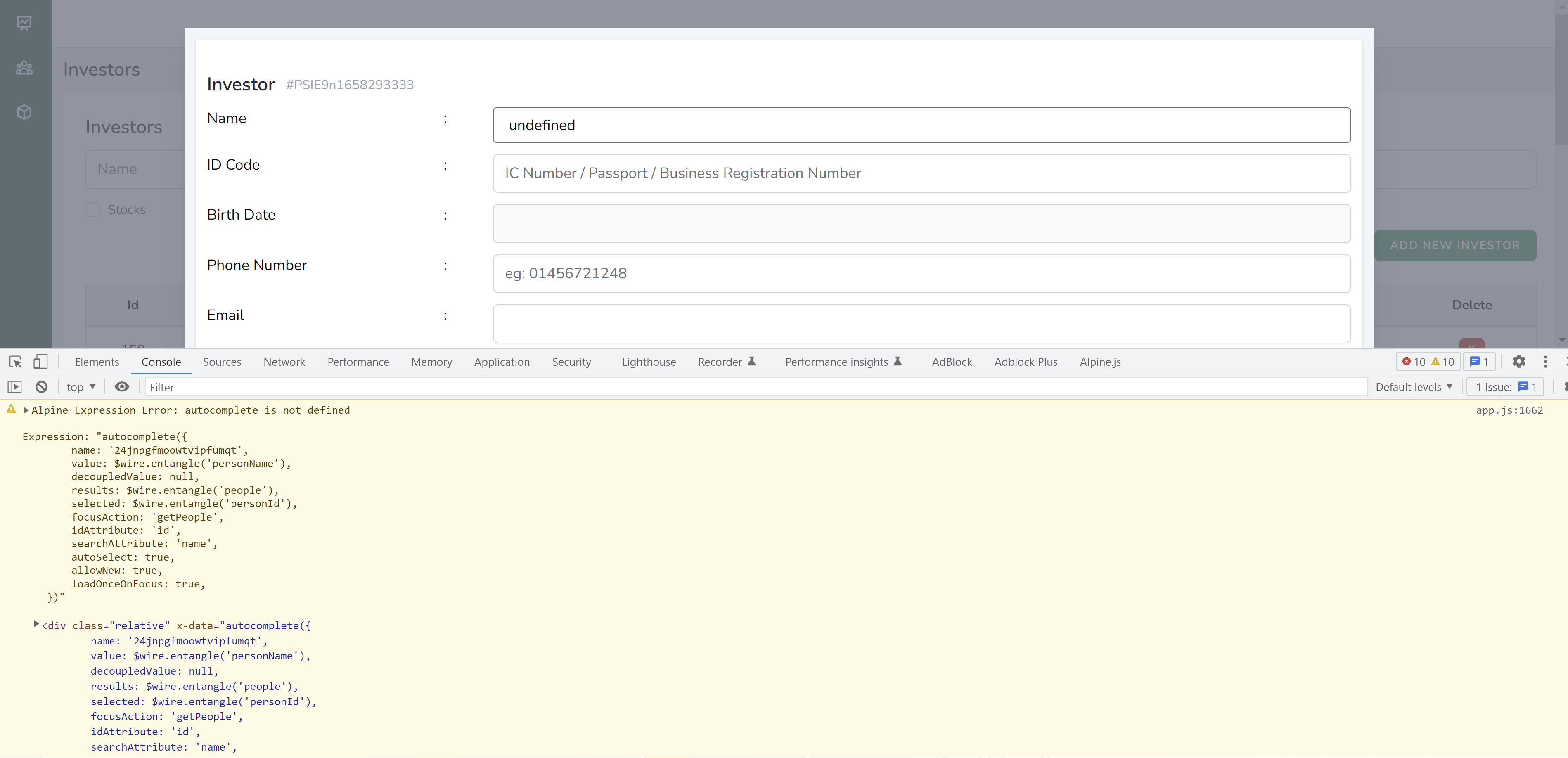This screenshot has height=758, width=1568.
Task: Toggle the live expression eye icon
Action: pos(122,386)
